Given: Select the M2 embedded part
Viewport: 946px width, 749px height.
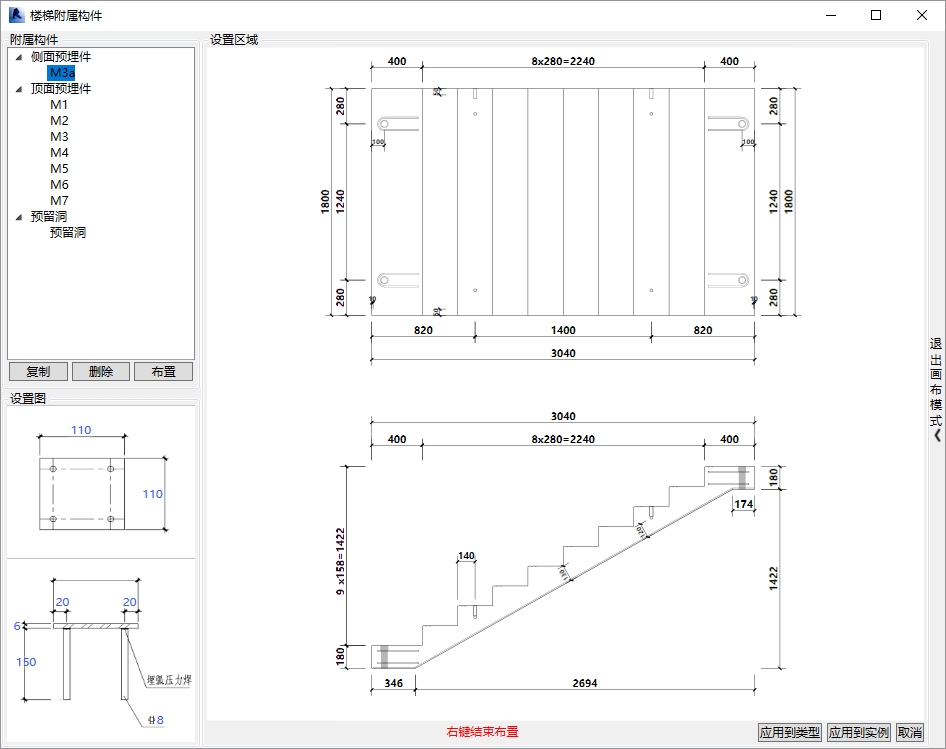Looking at the screenshot, I should pos(59,121).
